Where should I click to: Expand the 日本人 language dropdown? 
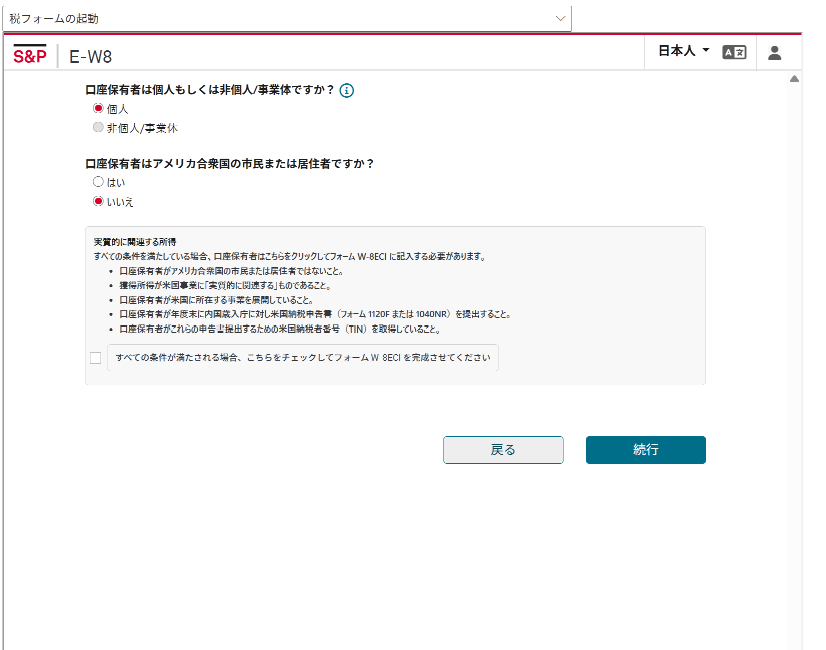pyautogui.click(x=684, y=51)
